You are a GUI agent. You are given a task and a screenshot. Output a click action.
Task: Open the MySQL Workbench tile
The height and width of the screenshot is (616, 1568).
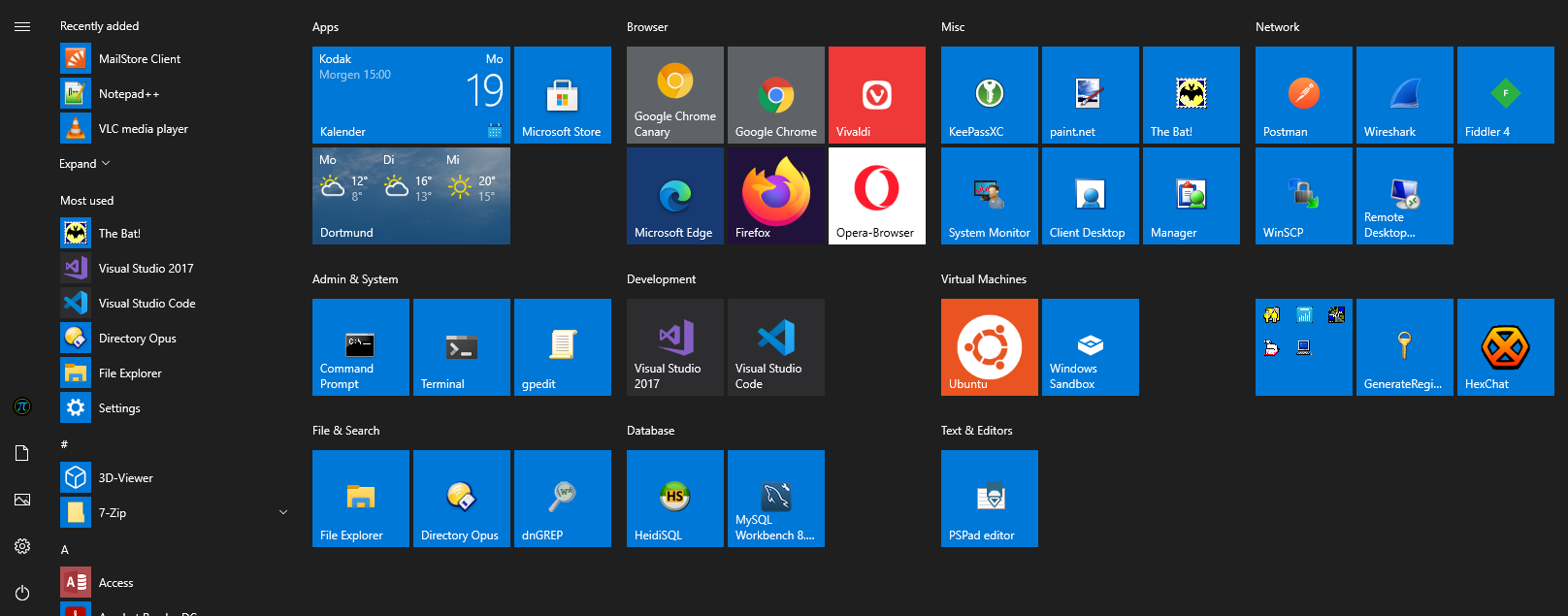[776, 499]
